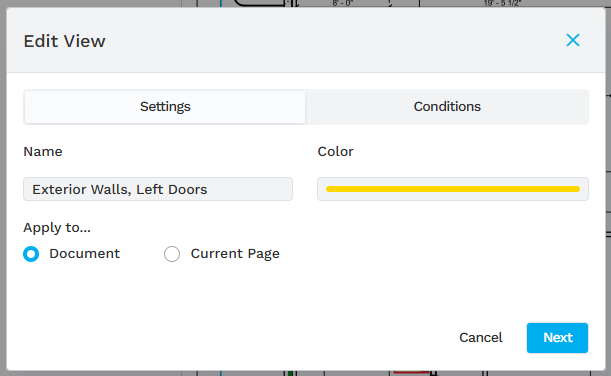The height and width of the screenshot is (376, 611).
Task: Choose the Current Page radio button
Action: 172,254
